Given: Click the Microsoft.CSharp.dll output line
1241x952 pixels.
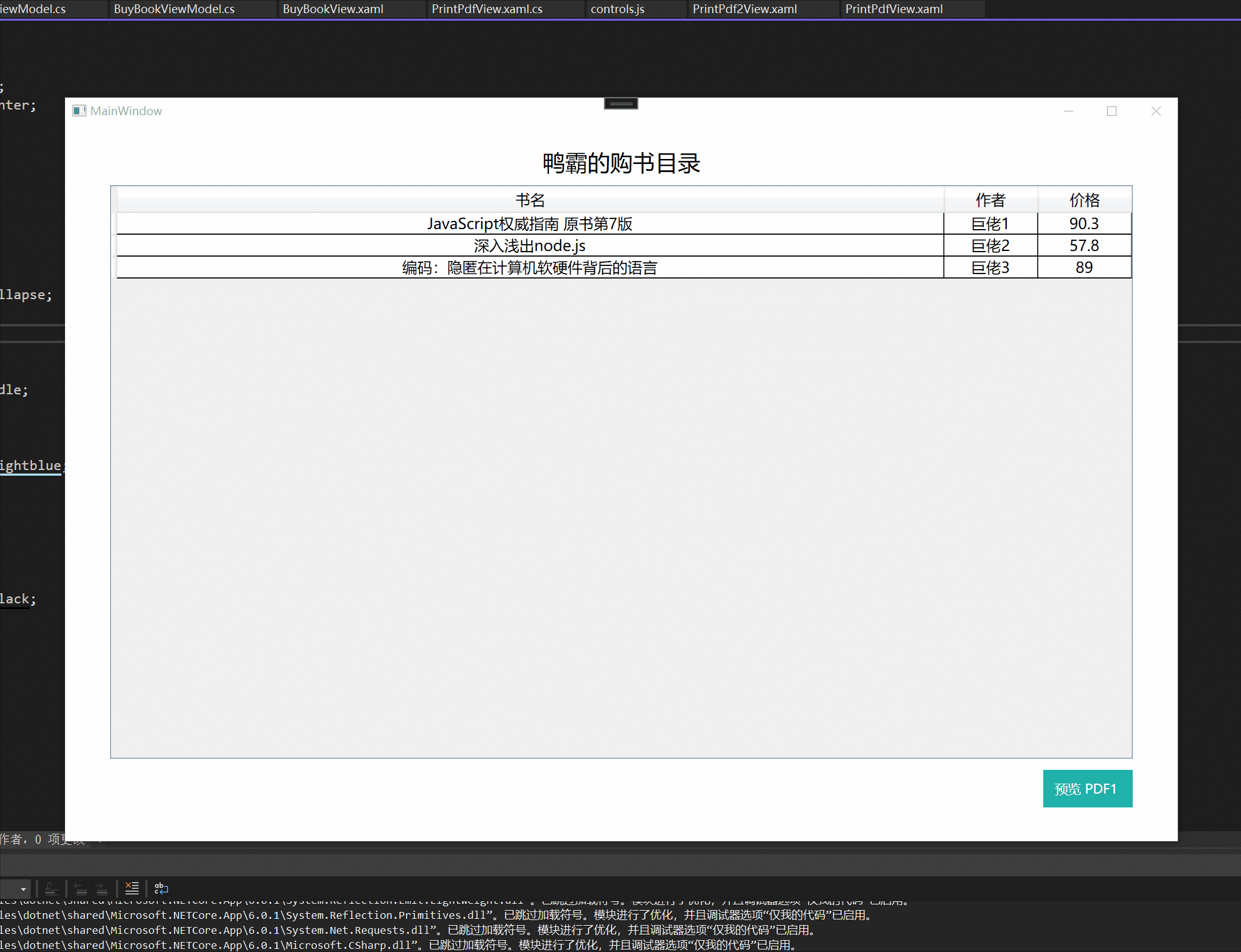Looking at the screenshot, I should (x=400, y=945).
